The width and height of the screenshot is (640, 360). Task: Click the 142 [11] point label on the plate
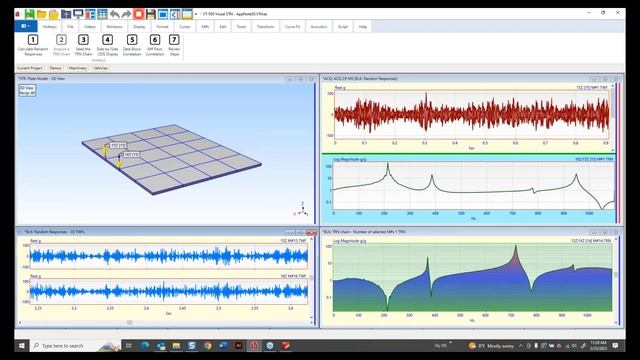point(131,155)
